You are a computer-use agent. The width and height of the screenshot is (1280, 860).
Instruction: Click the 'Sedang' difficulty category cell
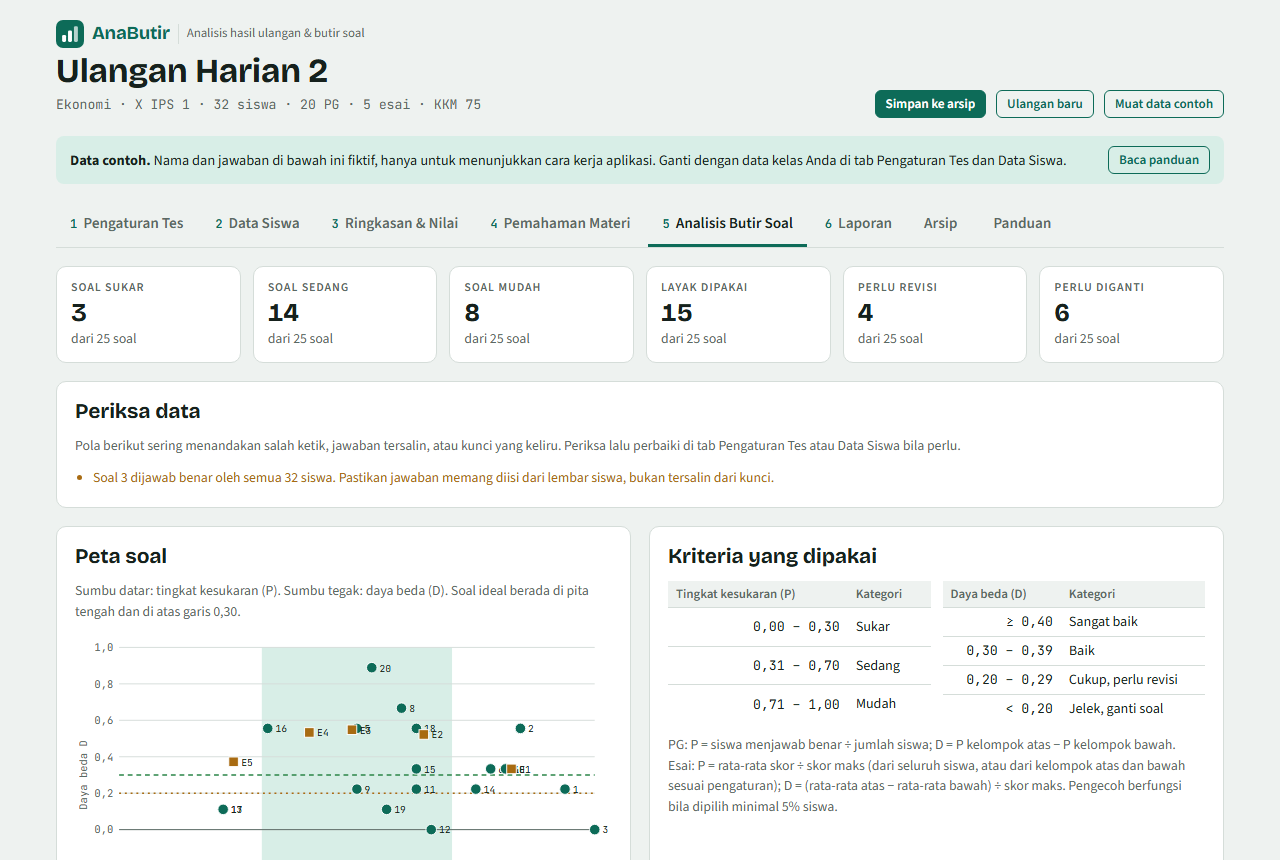[889, 666]
